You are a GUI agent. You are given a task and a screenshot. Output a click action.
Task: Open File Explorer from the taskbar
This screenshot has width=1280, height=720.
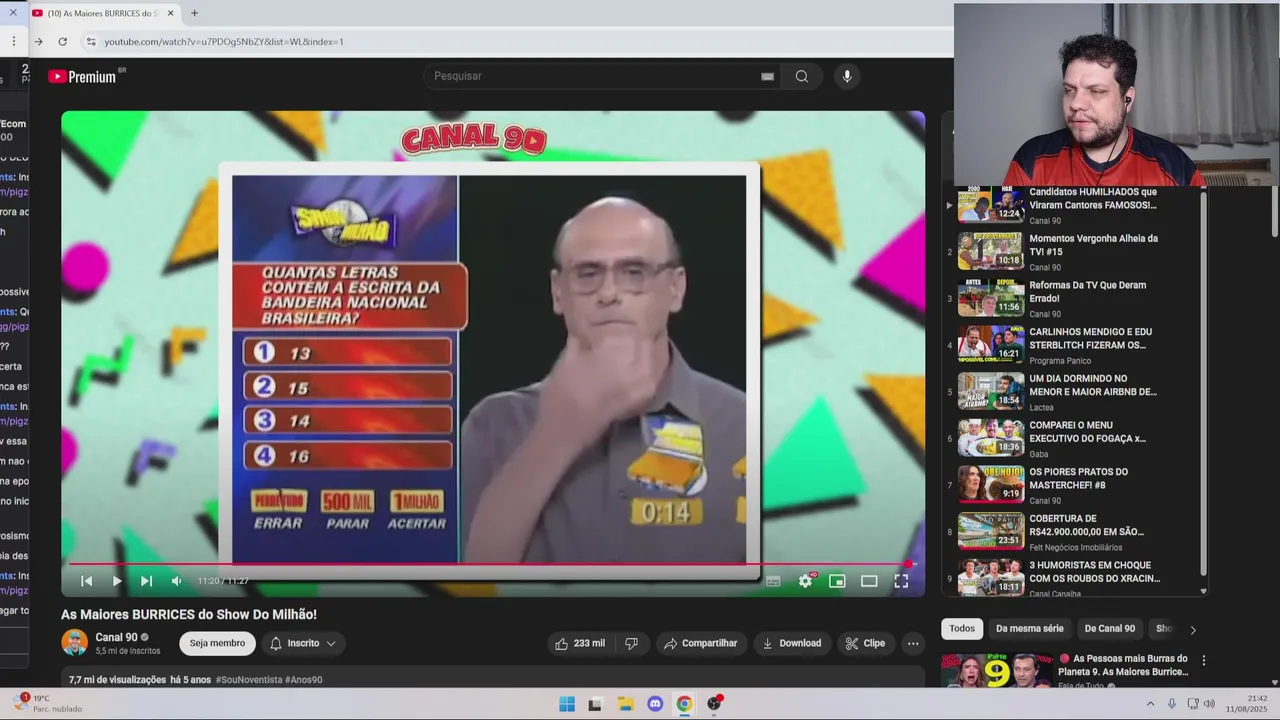pos(625,704)
